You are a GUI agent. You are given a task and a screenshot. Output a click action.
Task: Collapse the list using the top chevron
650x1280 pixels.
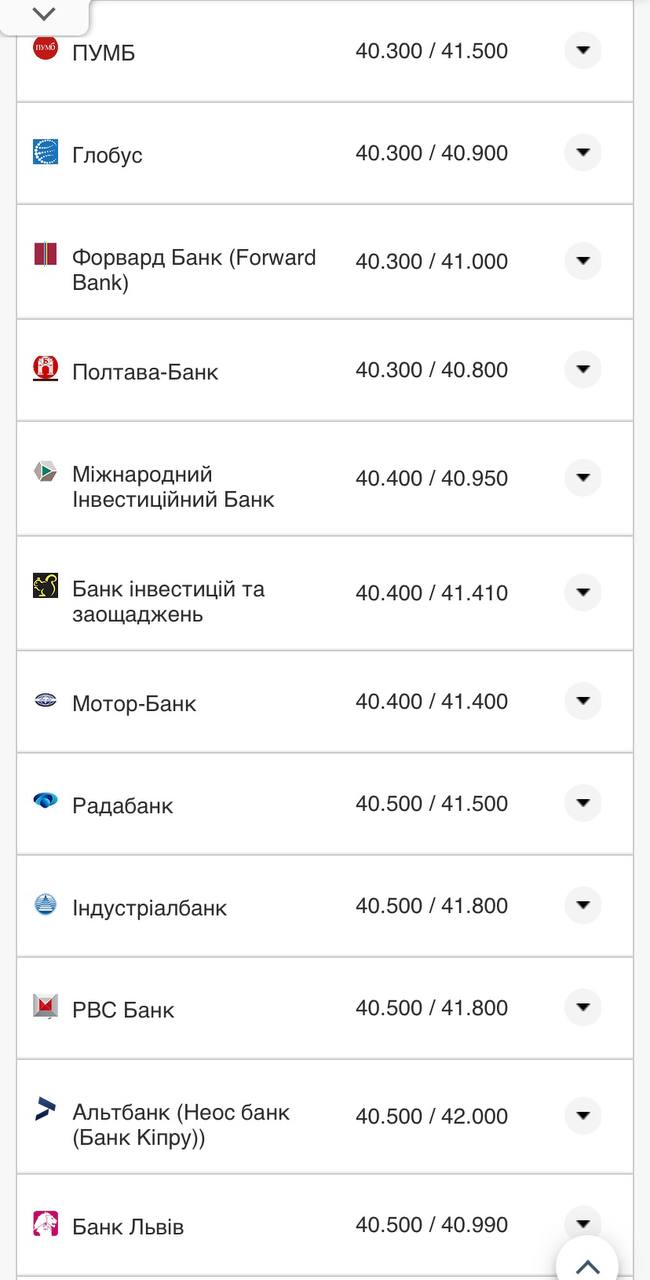[x=42, y=14]
